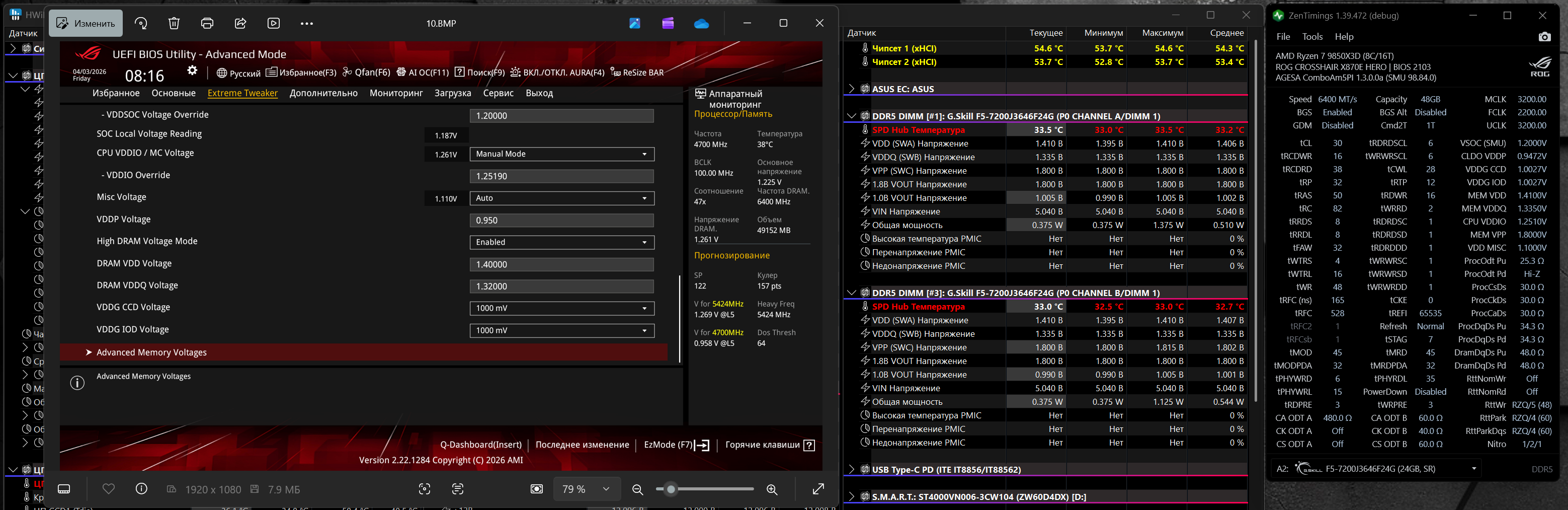Click the scan text icon in Photos
This screenshot has height=510, width=1568.
458,489
